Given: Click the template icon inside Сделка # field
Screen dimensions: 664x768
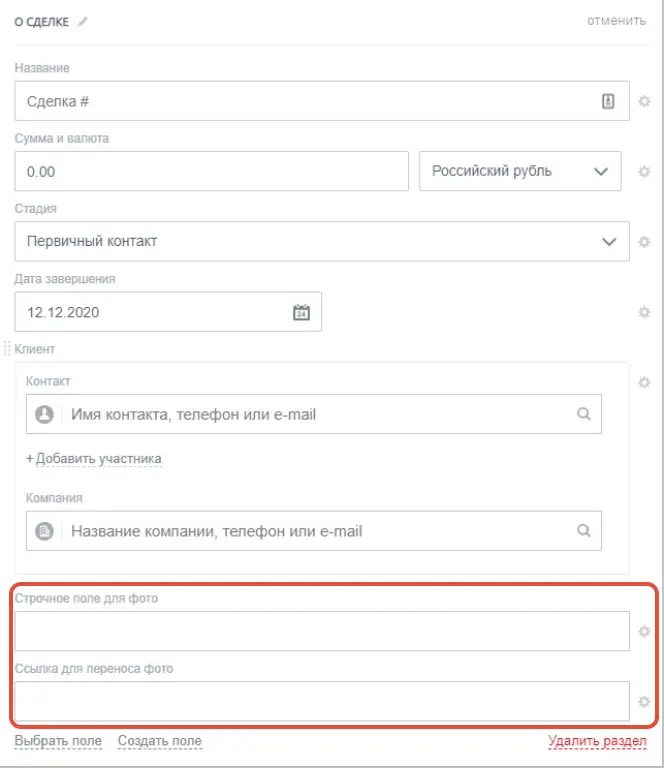Looking at the screenshot, I should (x=608, y=101).
